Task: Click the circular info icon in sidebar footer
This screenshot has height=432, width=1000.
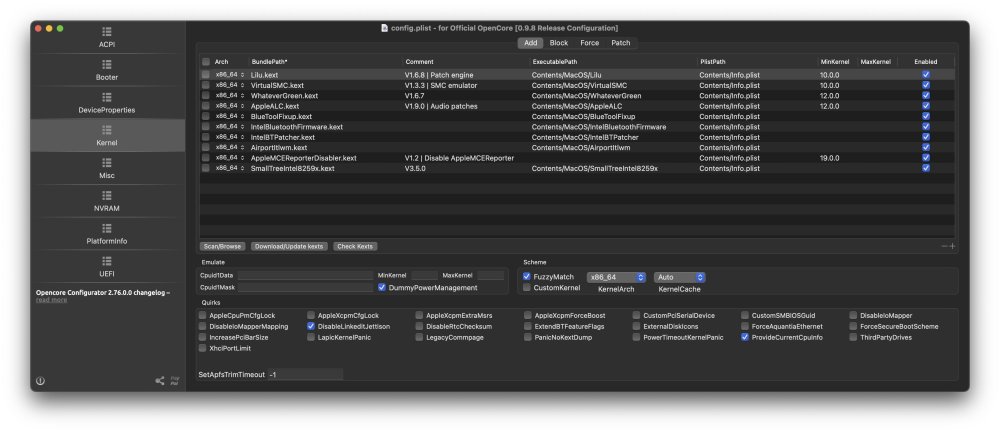Action: tap(40, 381)
